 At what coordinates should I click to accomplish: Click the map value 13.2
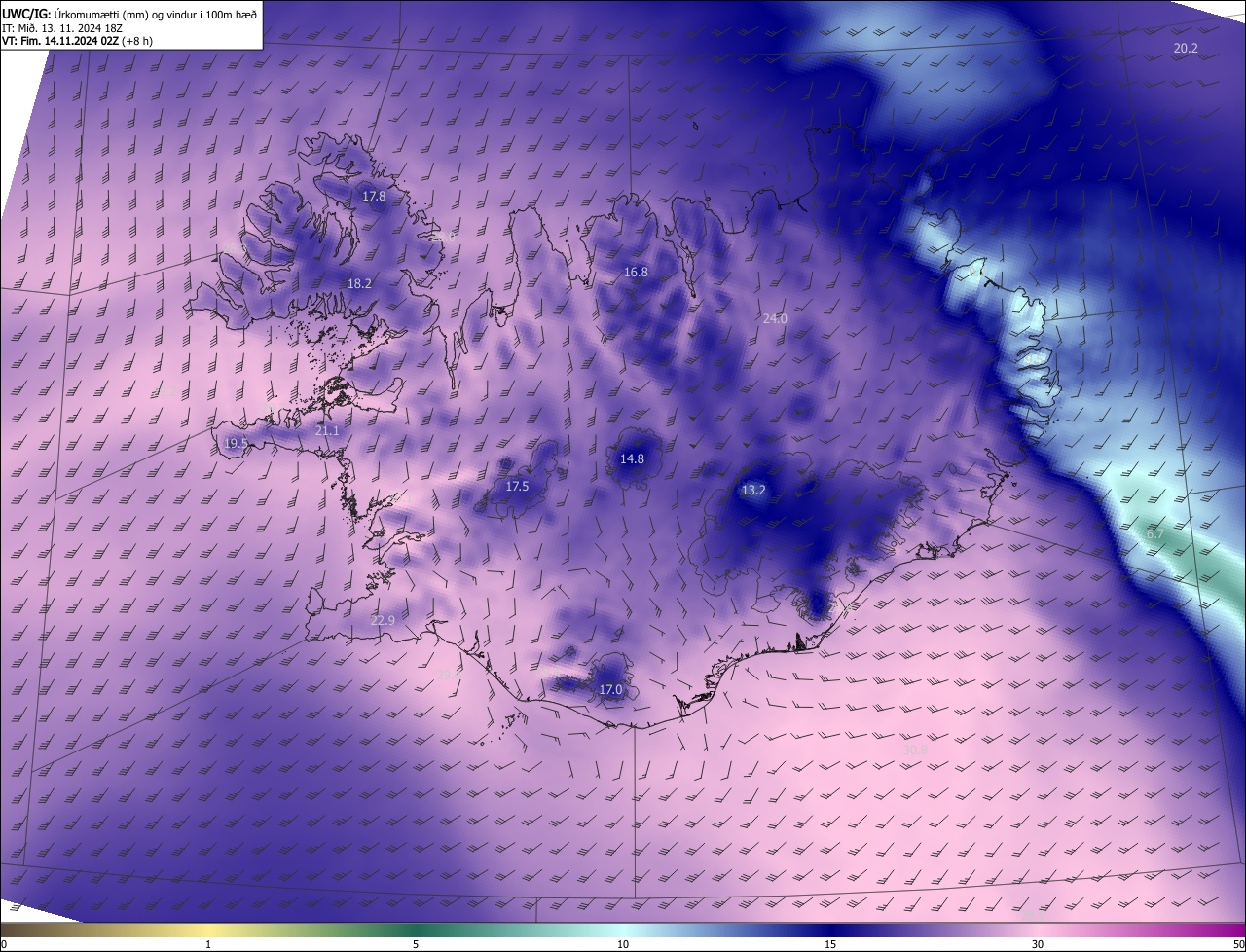tap(753, 491)
